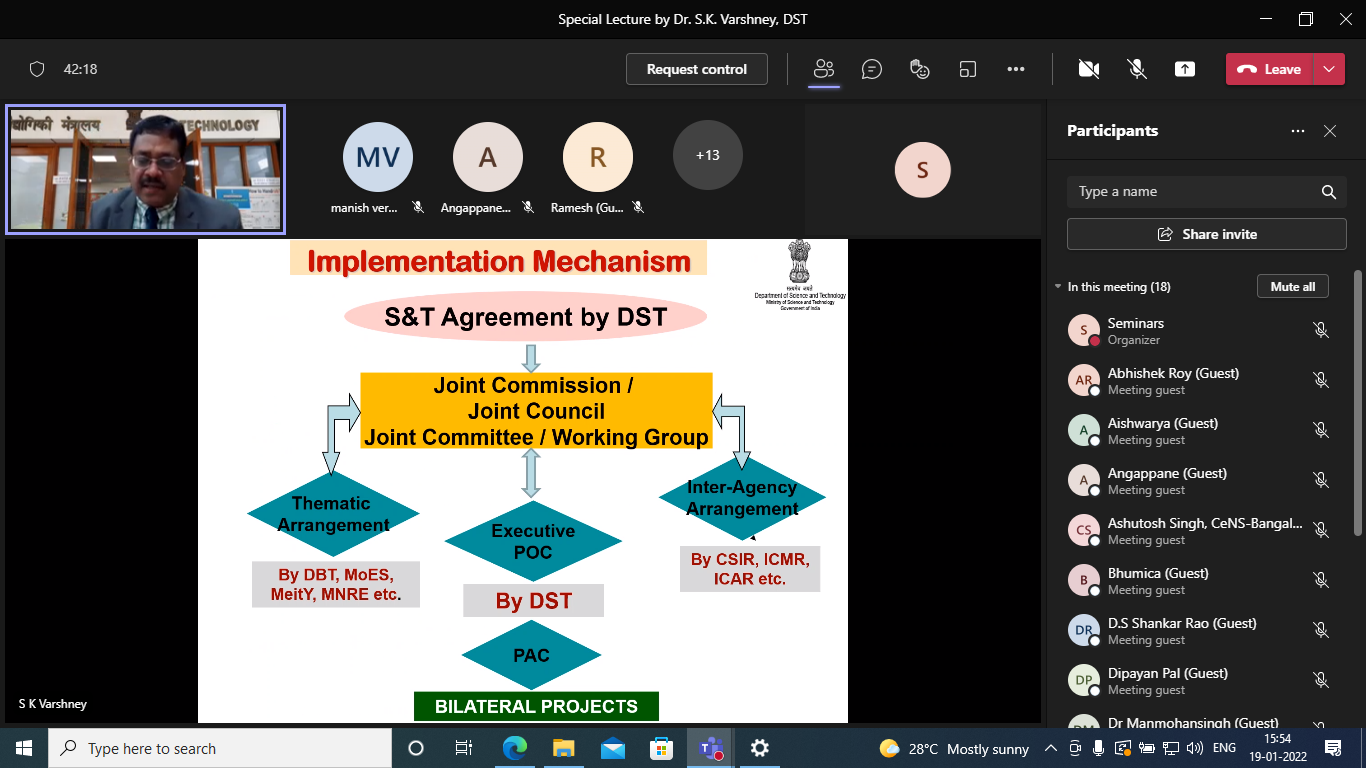Screen dimensions: 1366x768
Task: Open the Participants panel more options ellipsis
Action: [1298, 131]
